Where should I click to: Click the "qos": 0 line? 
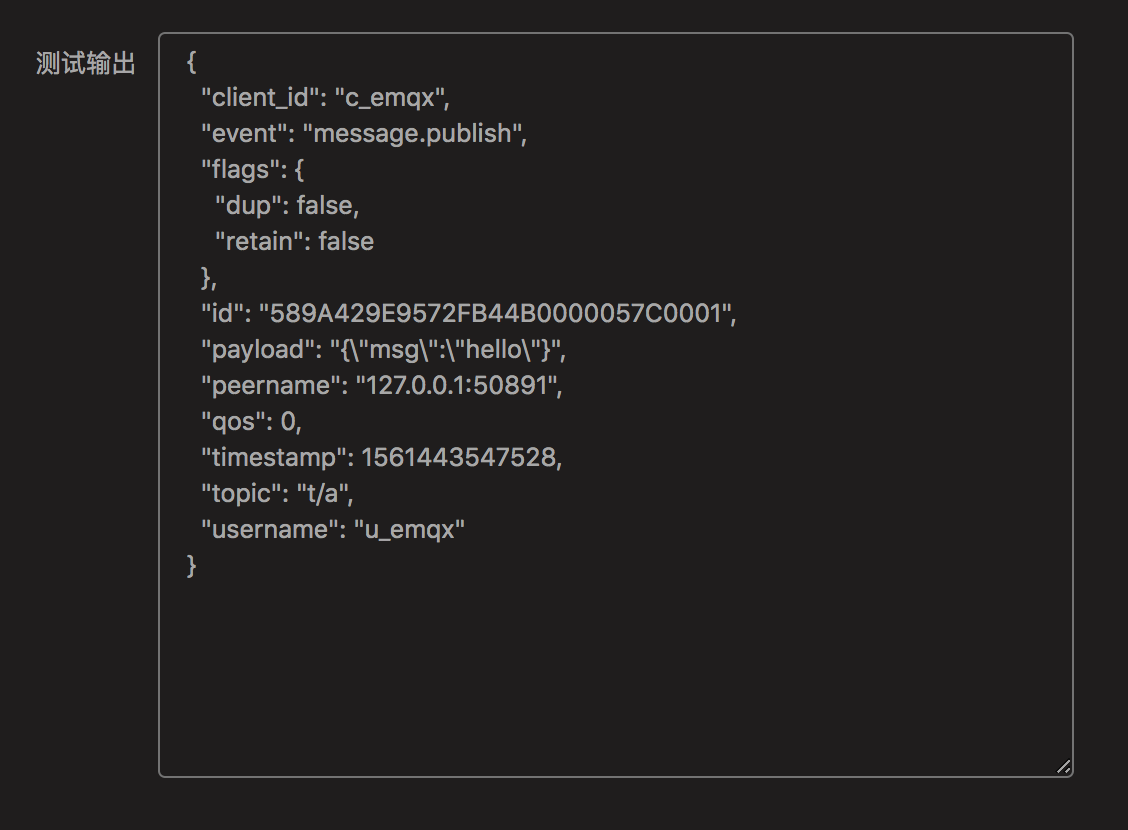(x=251, y=422)
